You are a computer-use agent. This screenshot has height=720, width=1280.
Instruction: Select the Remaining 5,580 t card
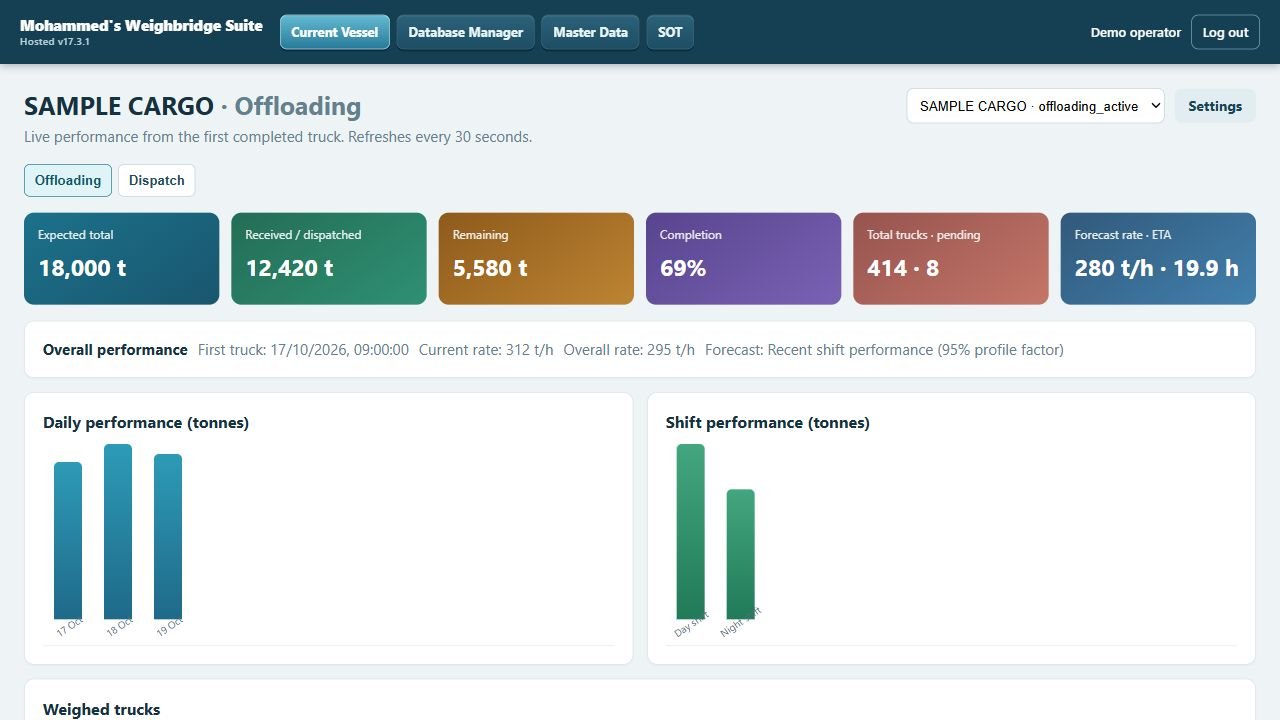pyautogui.click(x=536, y=258)
